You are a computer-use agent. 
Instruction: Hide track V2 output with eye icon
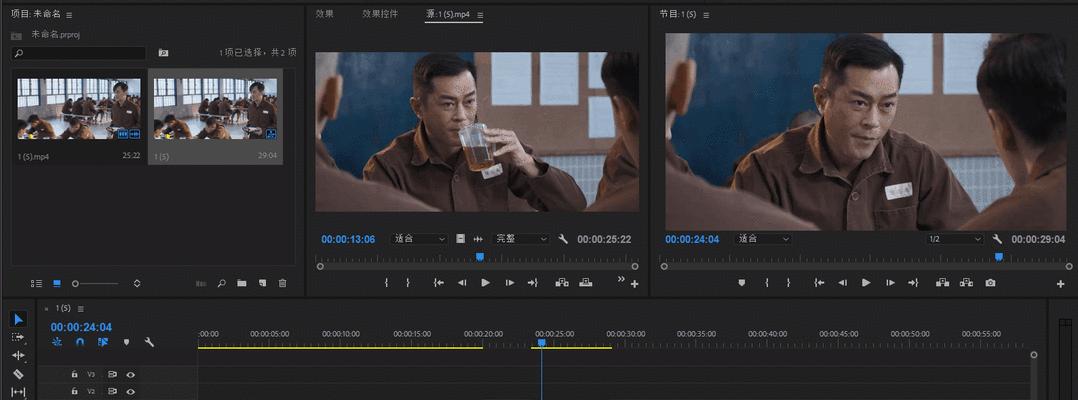click(130, 391)
